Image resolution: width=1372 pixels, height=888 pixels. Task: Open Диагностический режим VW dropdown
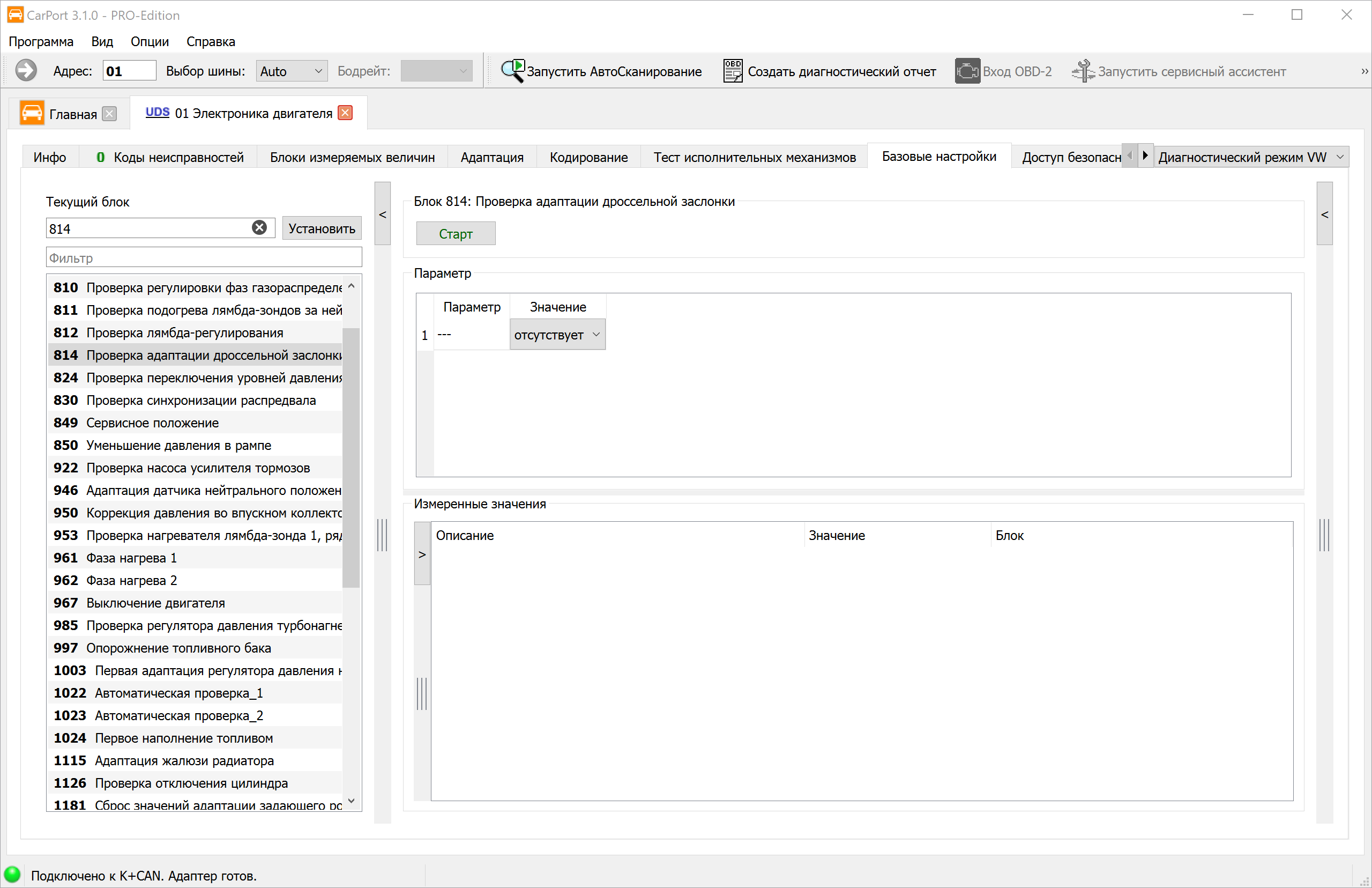click(x=1251, y=157)
